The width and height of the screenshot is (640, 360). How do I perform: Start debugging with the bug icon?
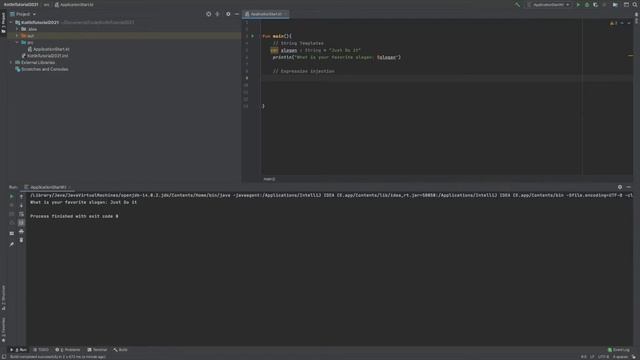587,5
